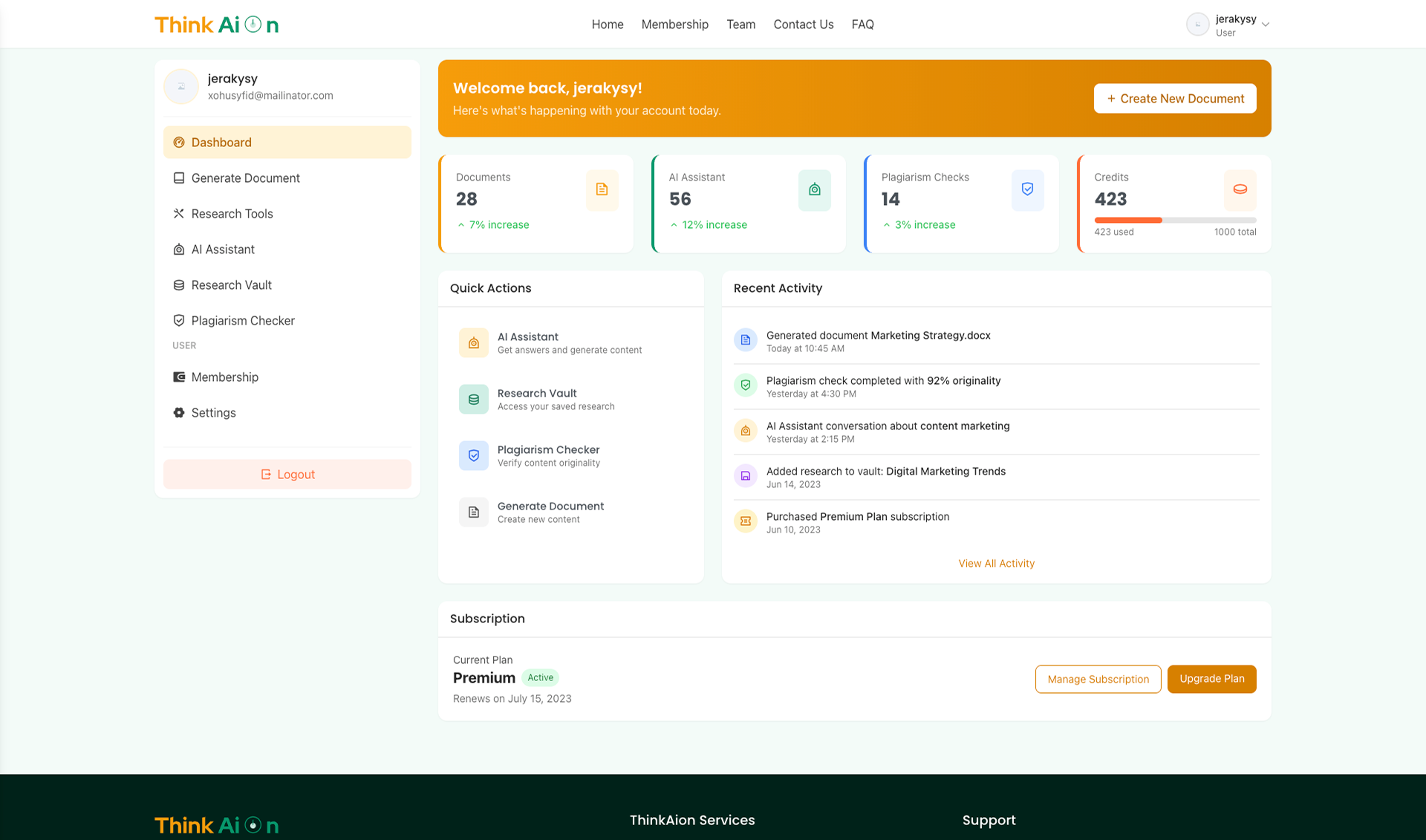Click the Active badge next to Premium
The image size is (1426, 840).
tap(541, 677)
